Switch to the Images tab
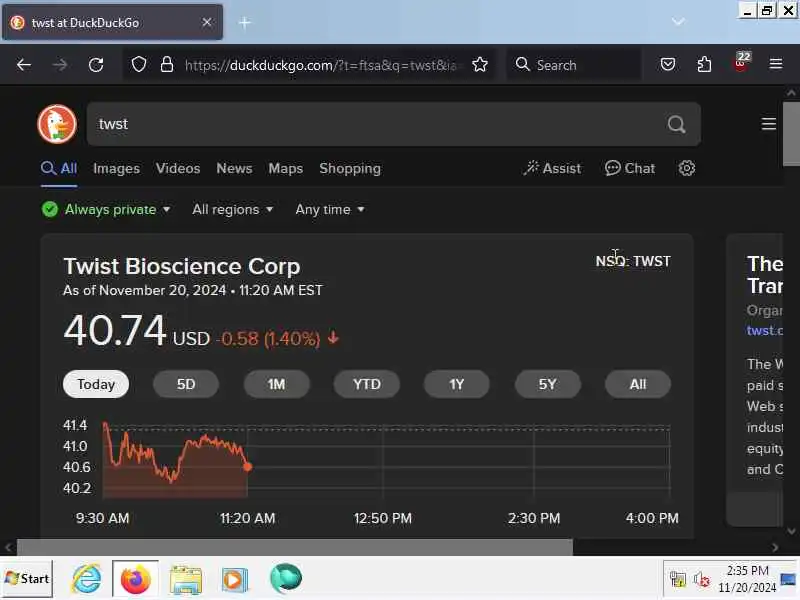Screen dimensions: 800x600 click(116, 168)
